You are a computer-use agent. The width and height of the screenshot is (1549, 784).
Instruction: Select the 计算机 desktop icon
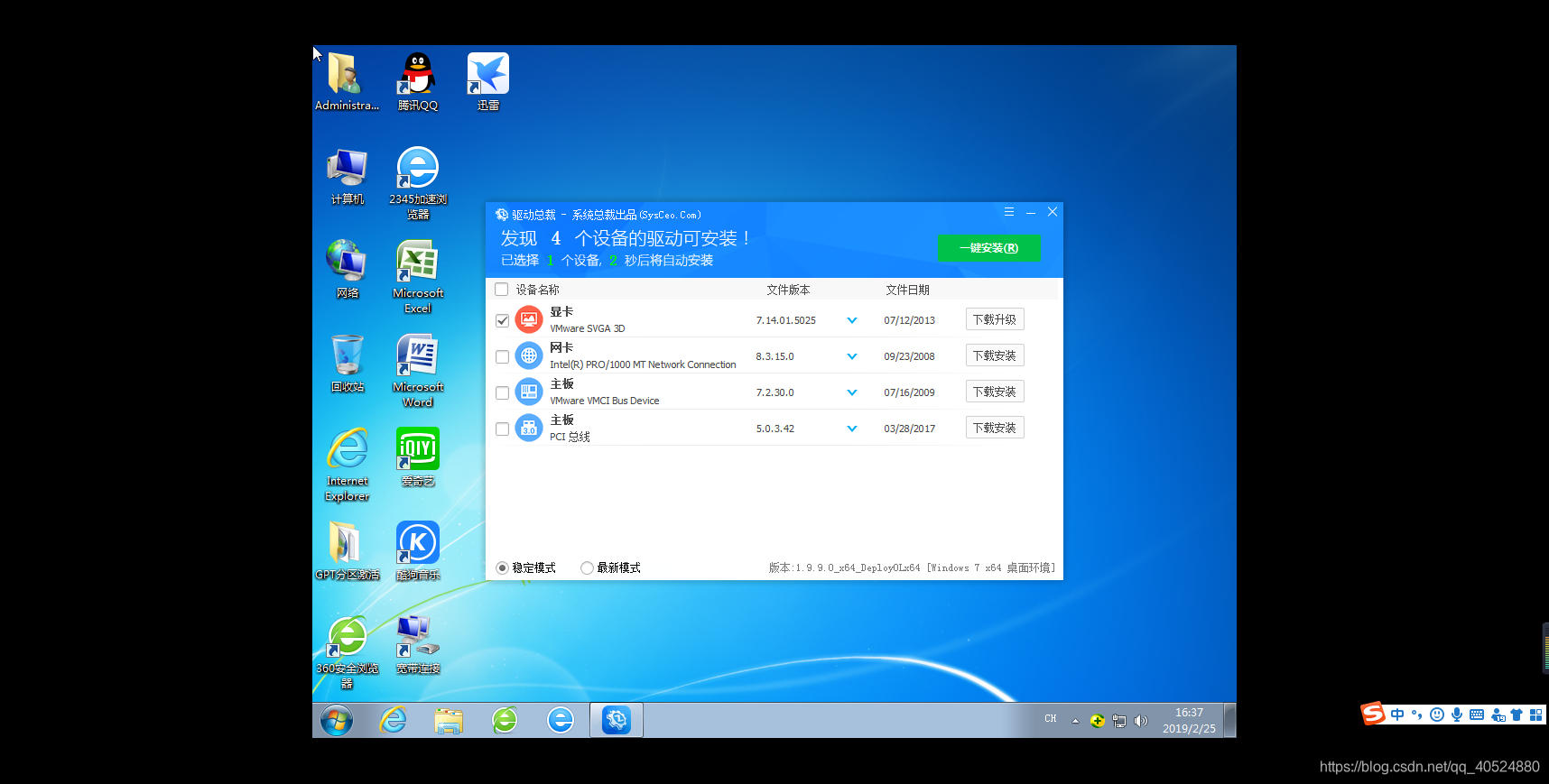347,176
